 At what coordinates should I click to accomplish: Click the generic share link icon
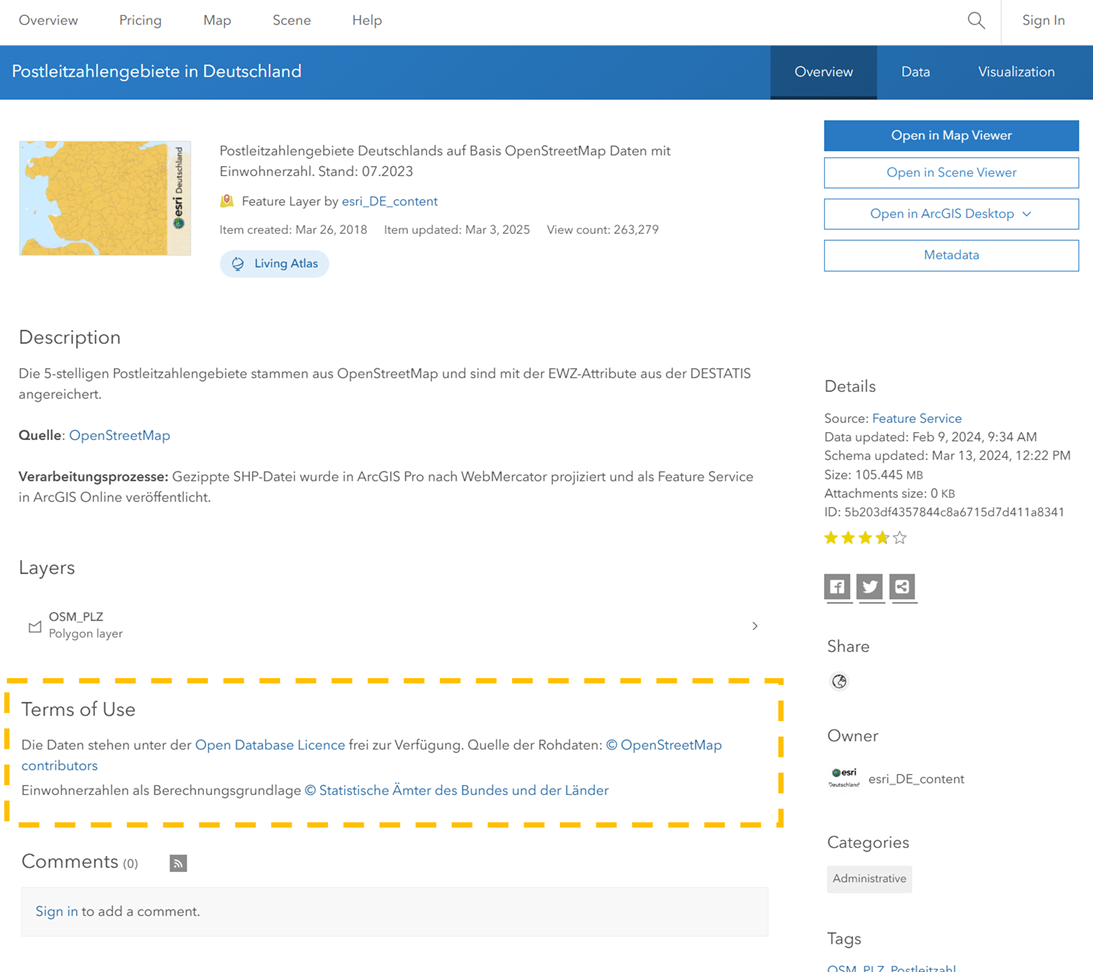[x=902, y=586]
